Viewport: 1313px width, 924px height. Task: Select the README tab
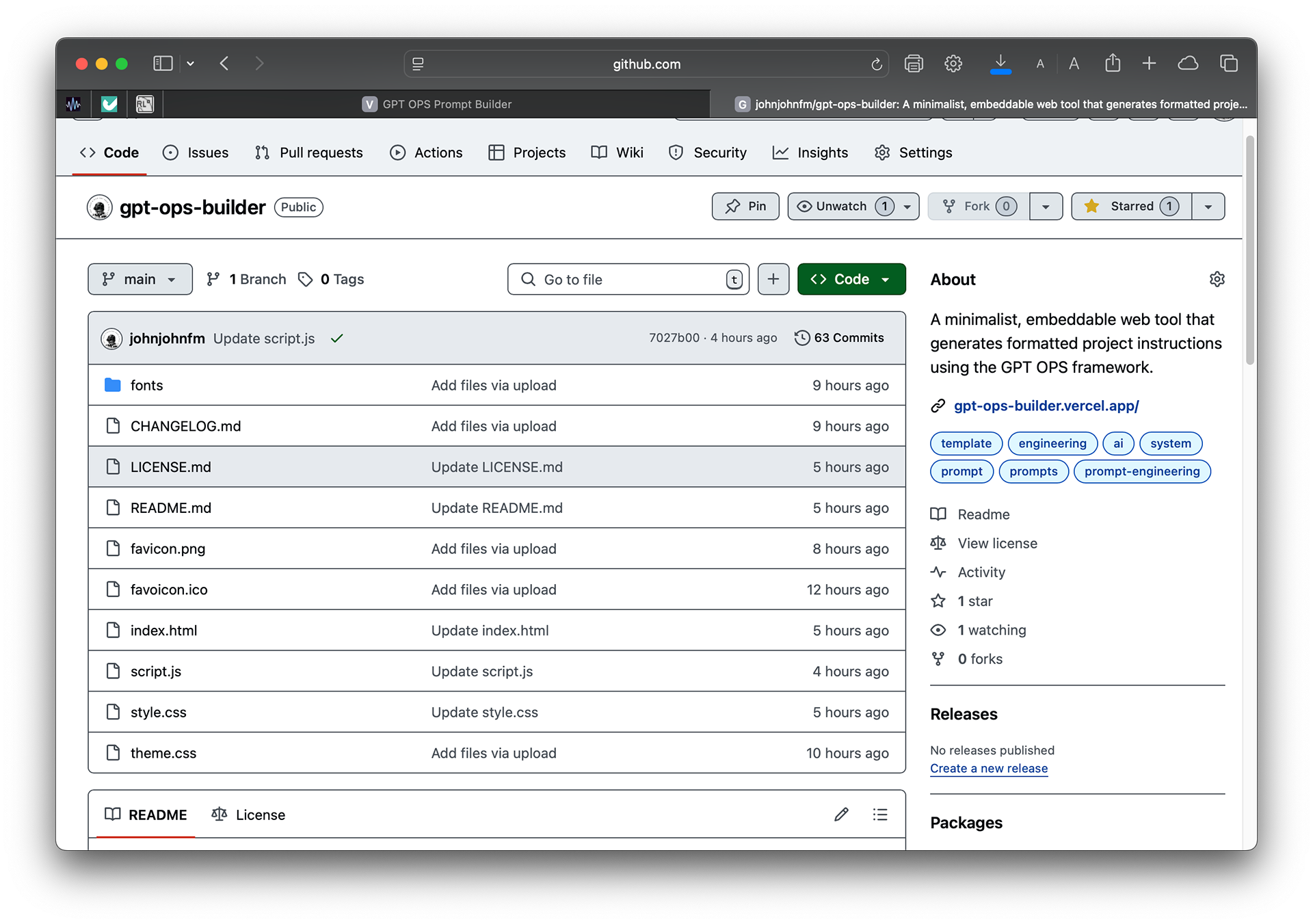pyautogui.click(x=146, y=815)
